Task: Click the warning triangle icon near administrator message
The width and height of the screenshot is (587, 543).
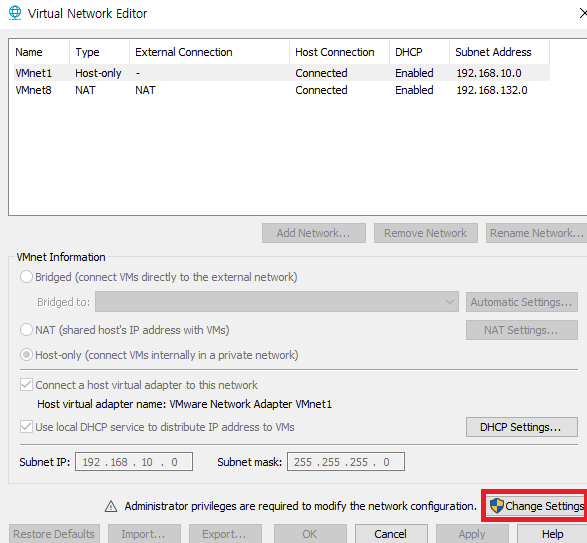Action: point(111,506)
